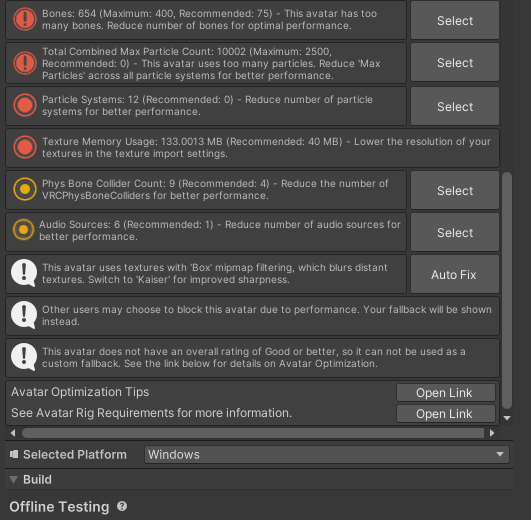Image resolution: width=531 pixels, height=520 pixels.
Task: Click the info bubble icon beside Box mipmap filtering message
Action: pos(24,273)
